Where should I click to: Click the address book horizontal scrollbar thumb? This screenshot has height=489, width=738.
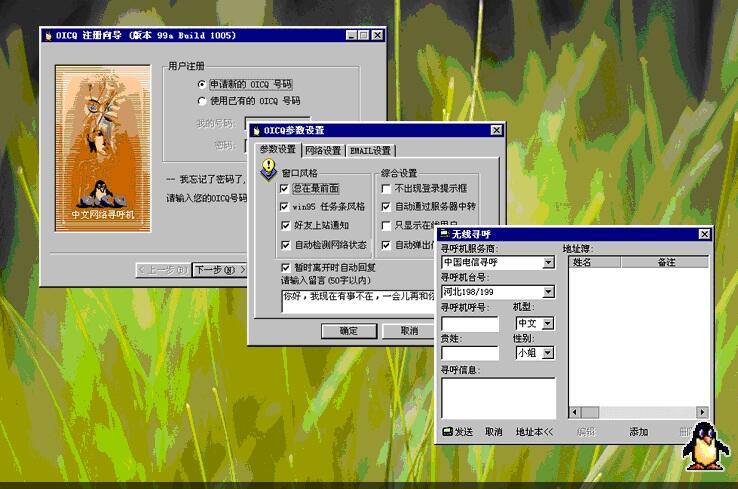(590, 412)
